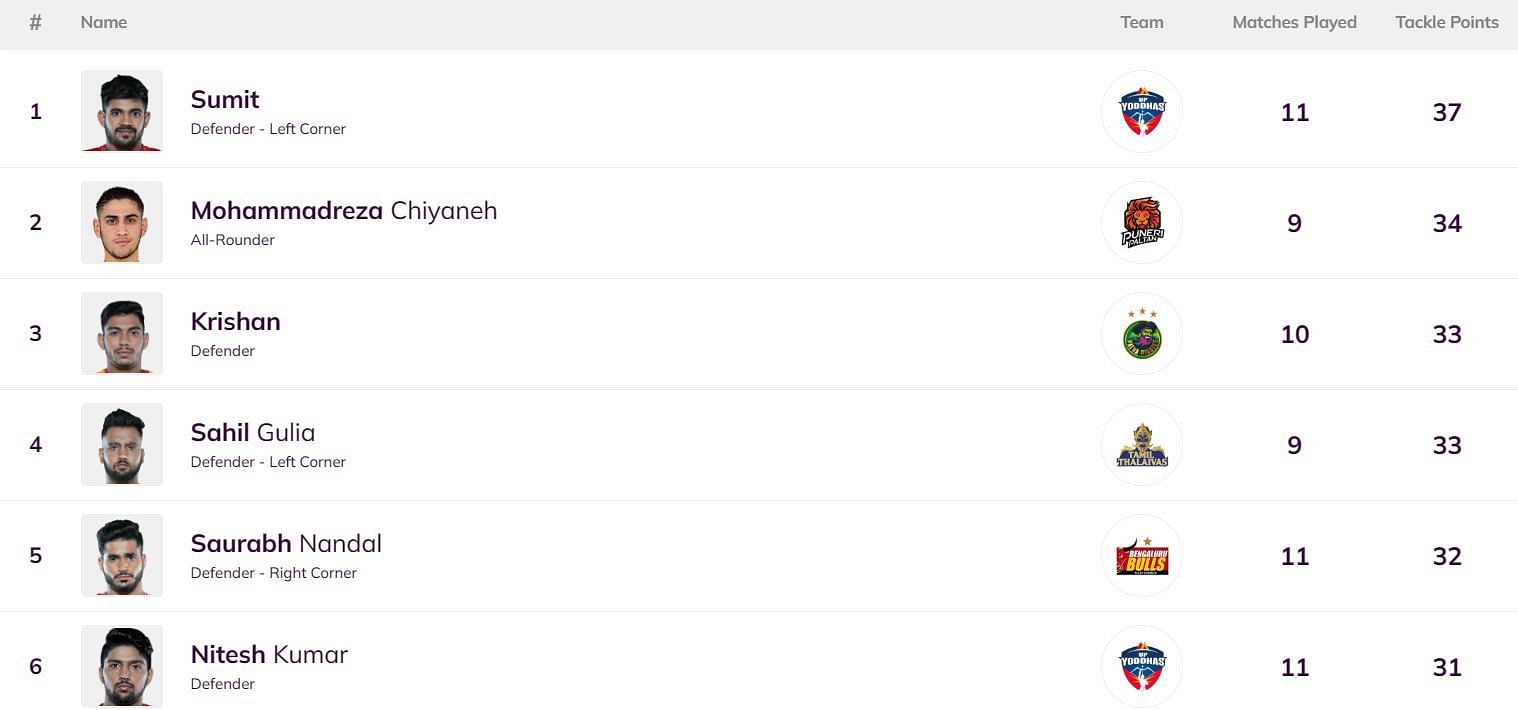The height and width of the screenshot is (710, 1518).
Task: Open the Sumit player name link
Action: (225, 99)
